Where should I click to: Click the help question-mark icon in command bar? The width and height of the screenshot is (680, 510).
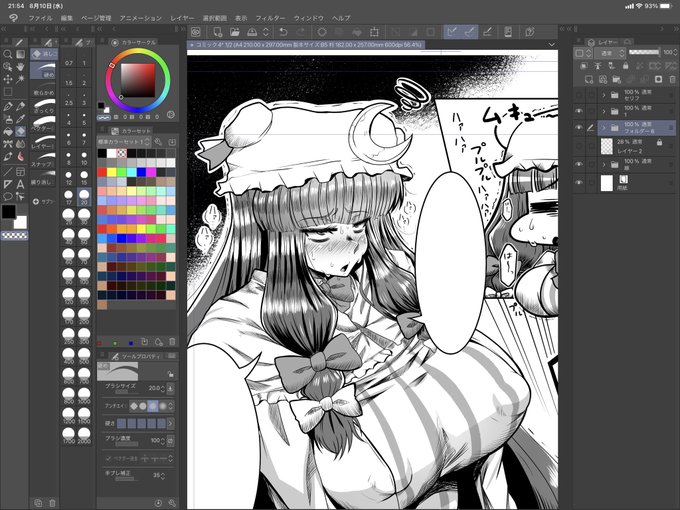pos(530,32)
